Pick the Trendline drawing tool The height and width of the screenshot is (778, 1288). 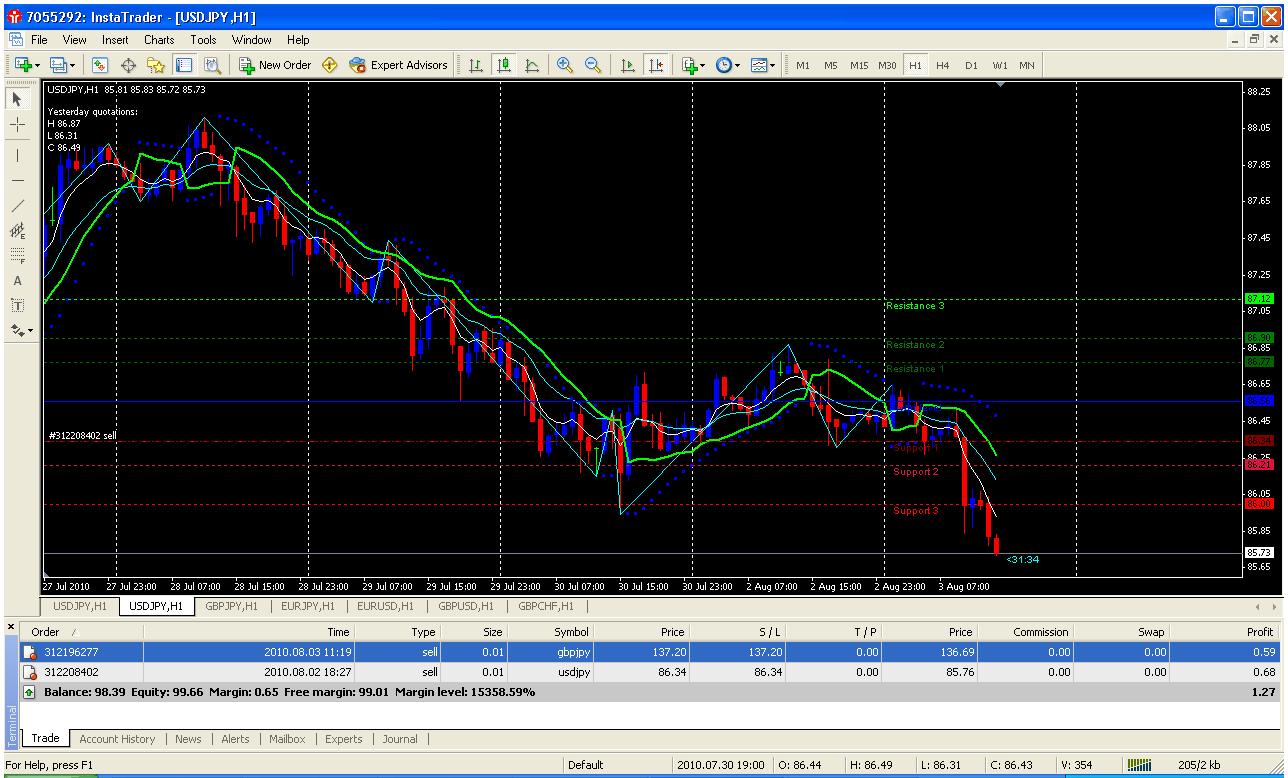(x=17, y=205)
